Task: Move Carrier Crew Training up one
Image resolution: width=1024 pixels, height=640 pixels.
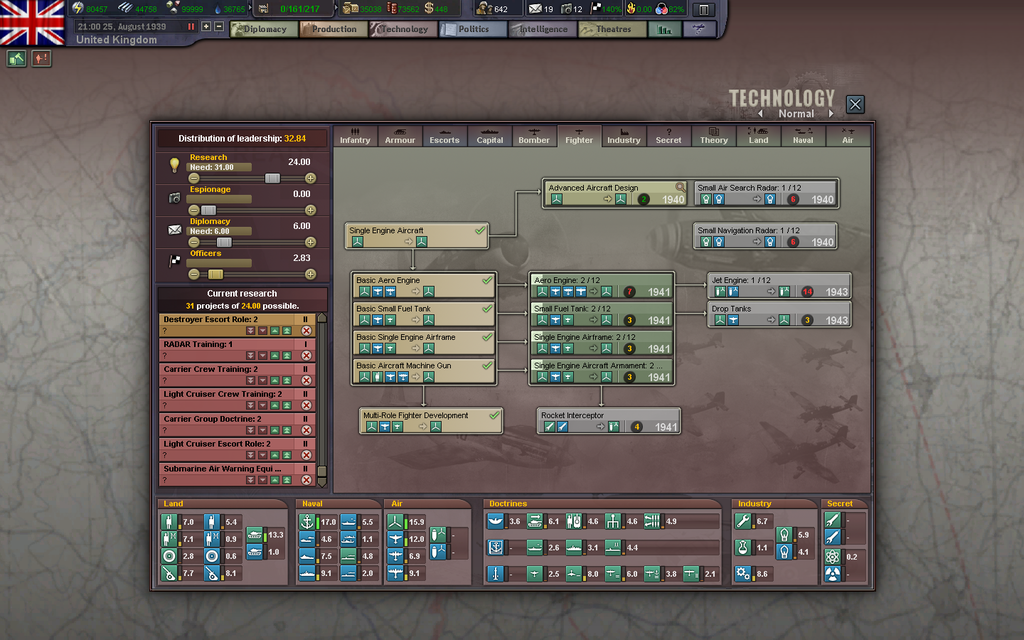Action: (x=275, y=381)
